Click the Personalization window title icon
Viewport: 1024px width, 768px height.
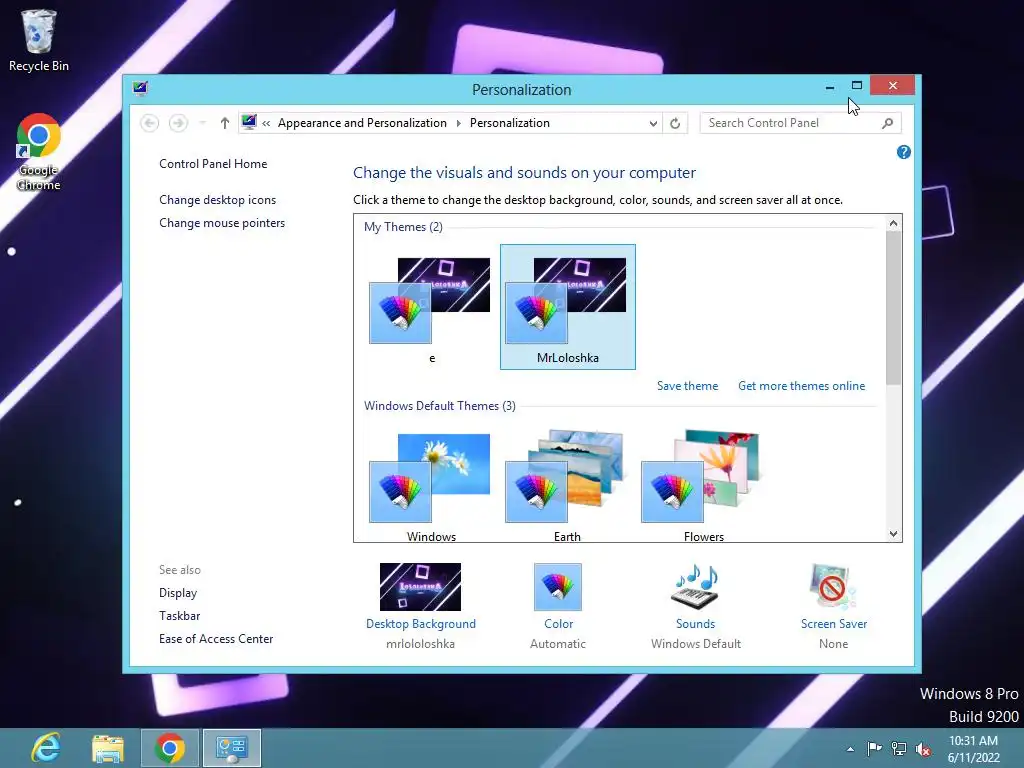click(x=140, y=88)
